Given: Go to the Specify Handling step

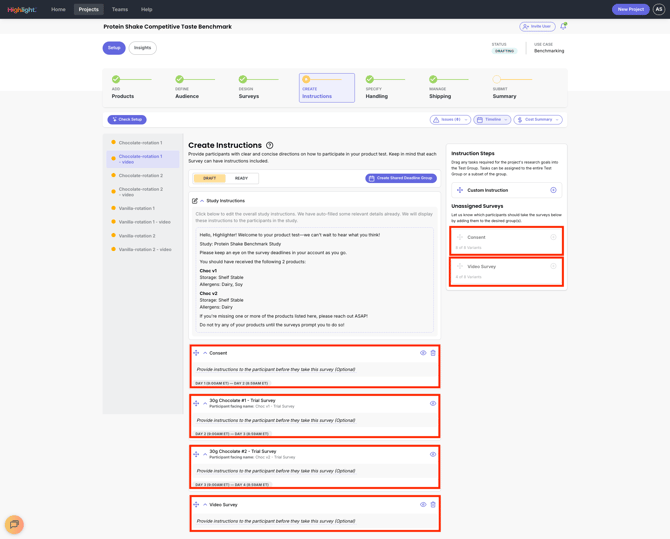Looking at the screenshot, I should pos(385,88).
